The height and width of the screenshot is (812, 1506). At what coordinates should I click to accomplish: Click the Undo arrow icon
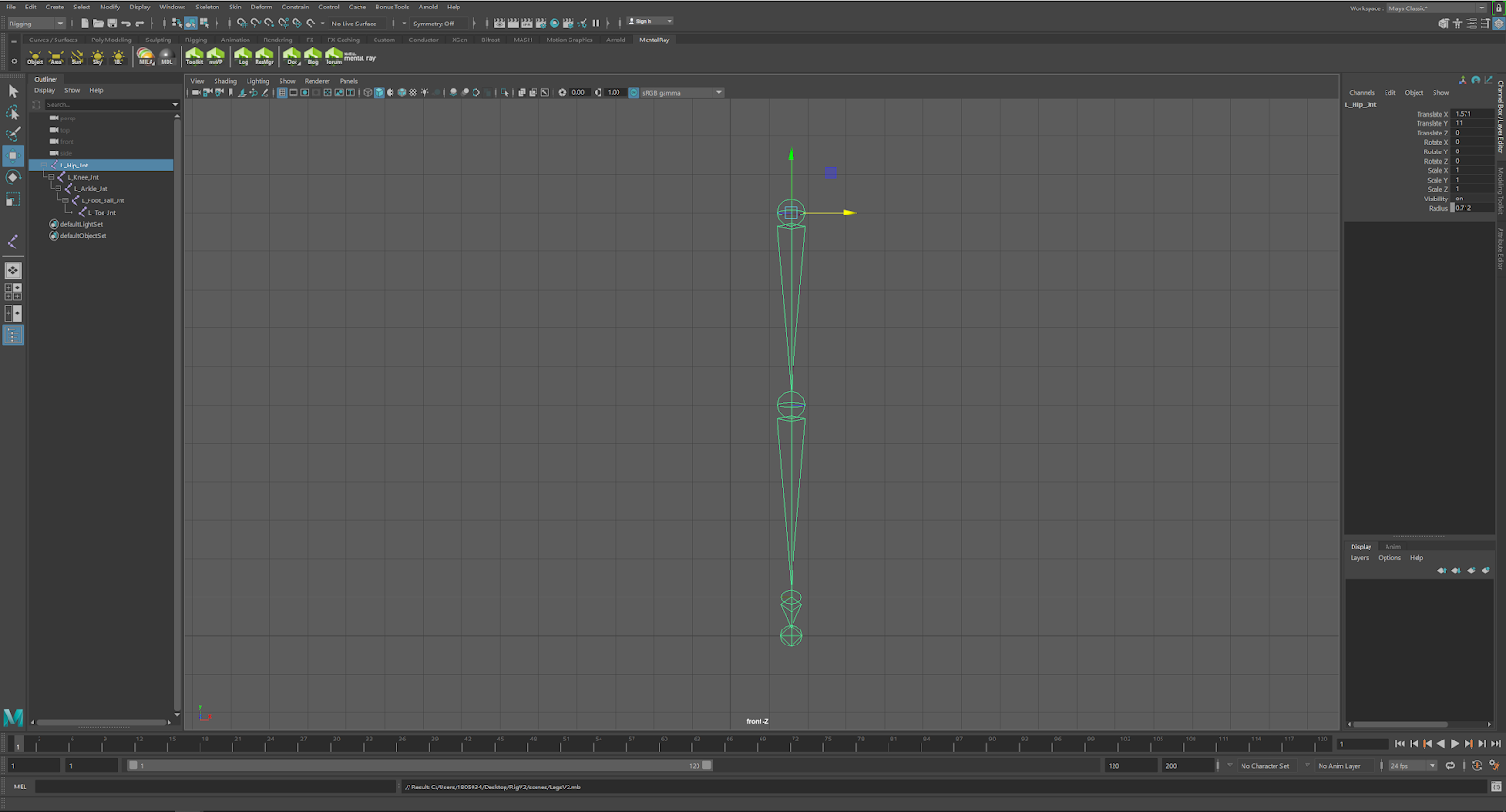[x=125, y=24]
